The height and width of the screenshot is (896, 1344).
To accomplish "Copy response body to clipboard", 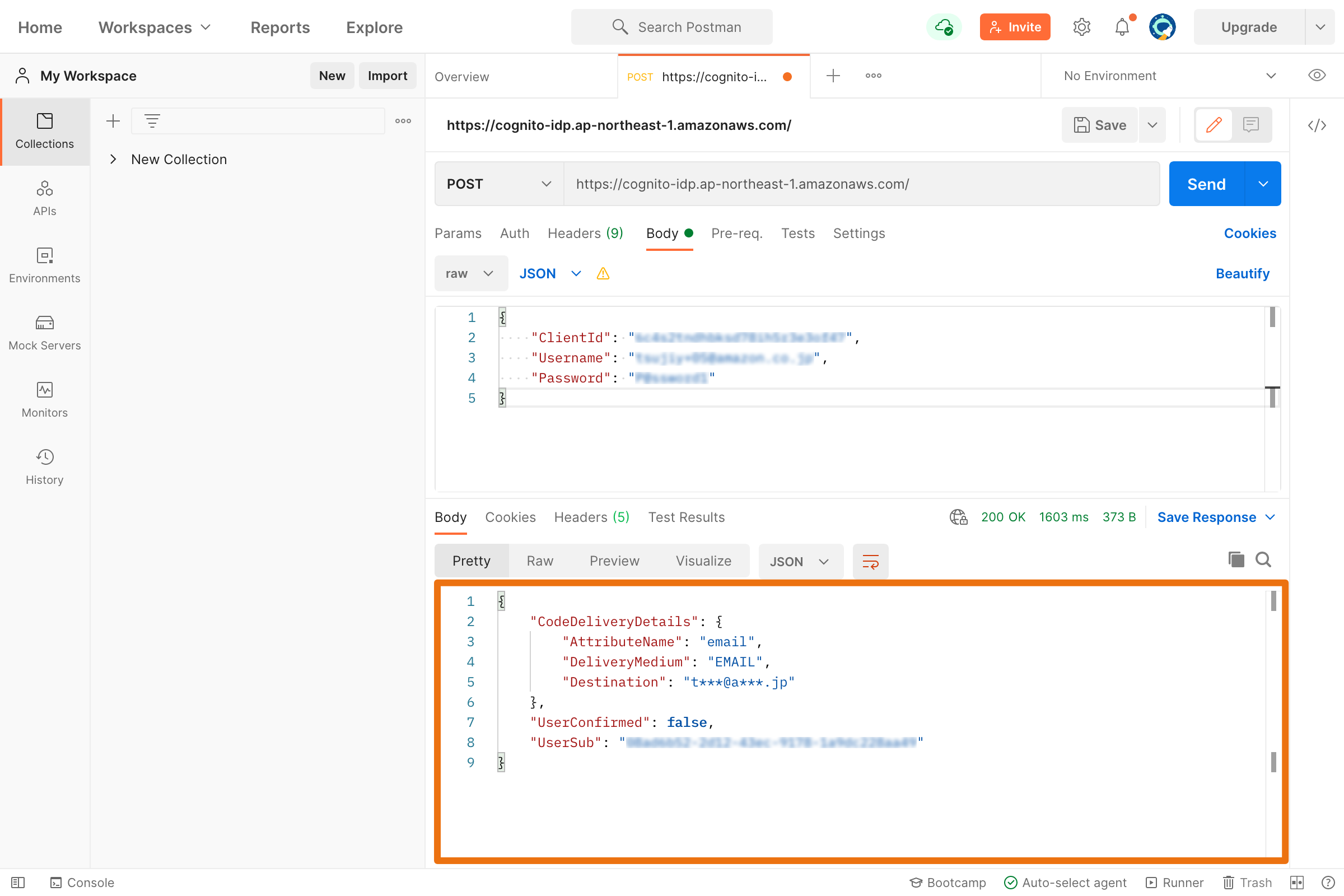I will coord(1236,559).
